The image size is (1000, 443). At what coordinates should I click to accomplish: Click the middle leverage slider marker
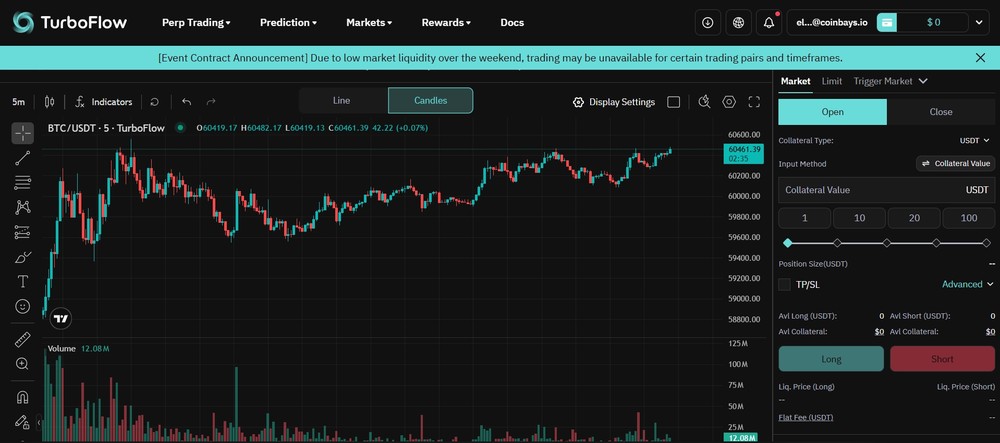tap(886, 243)
